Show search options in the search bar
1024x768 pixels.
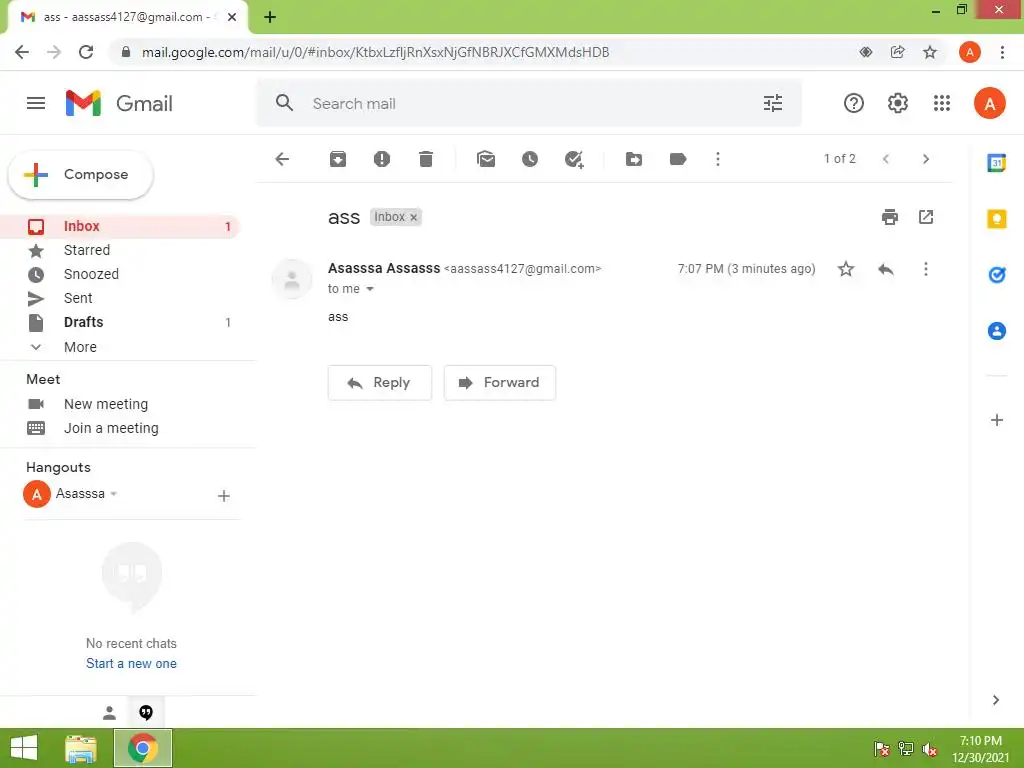(773, 103)
